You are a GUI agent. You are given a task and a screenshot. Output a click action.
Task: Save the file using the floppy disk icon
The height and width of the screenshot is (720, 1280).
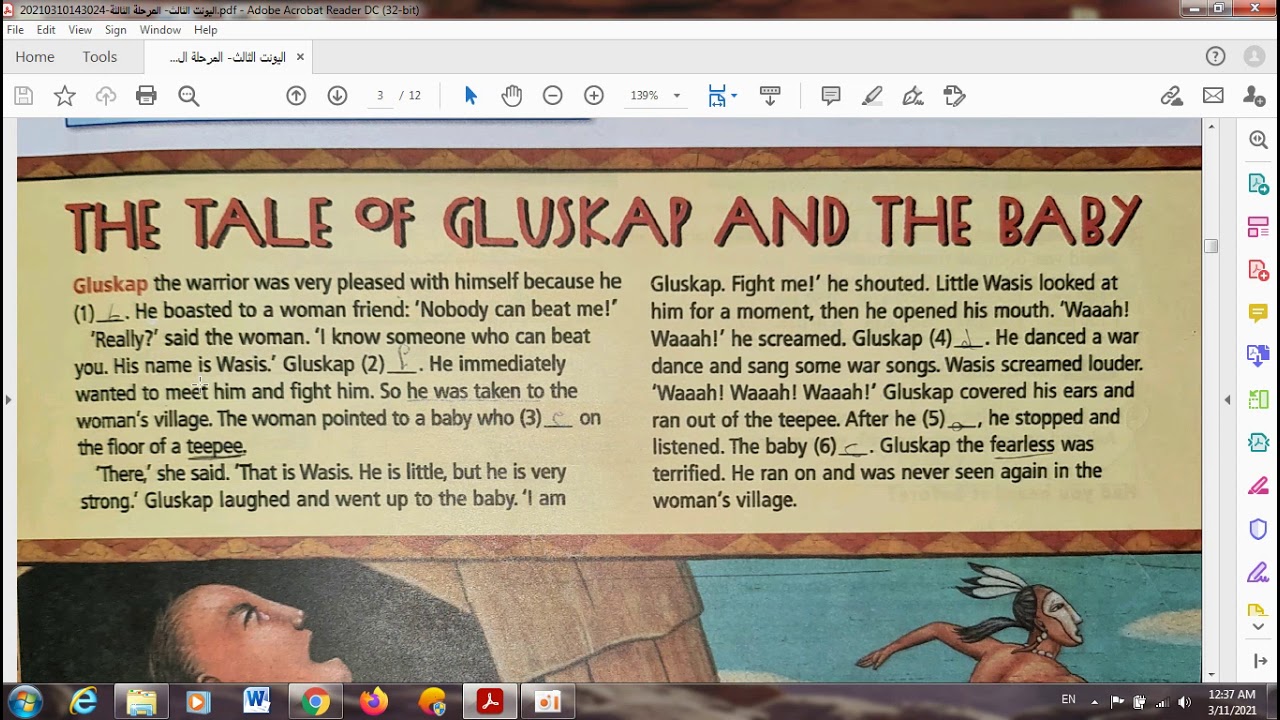pyautogui.click(x=24, y=96)
